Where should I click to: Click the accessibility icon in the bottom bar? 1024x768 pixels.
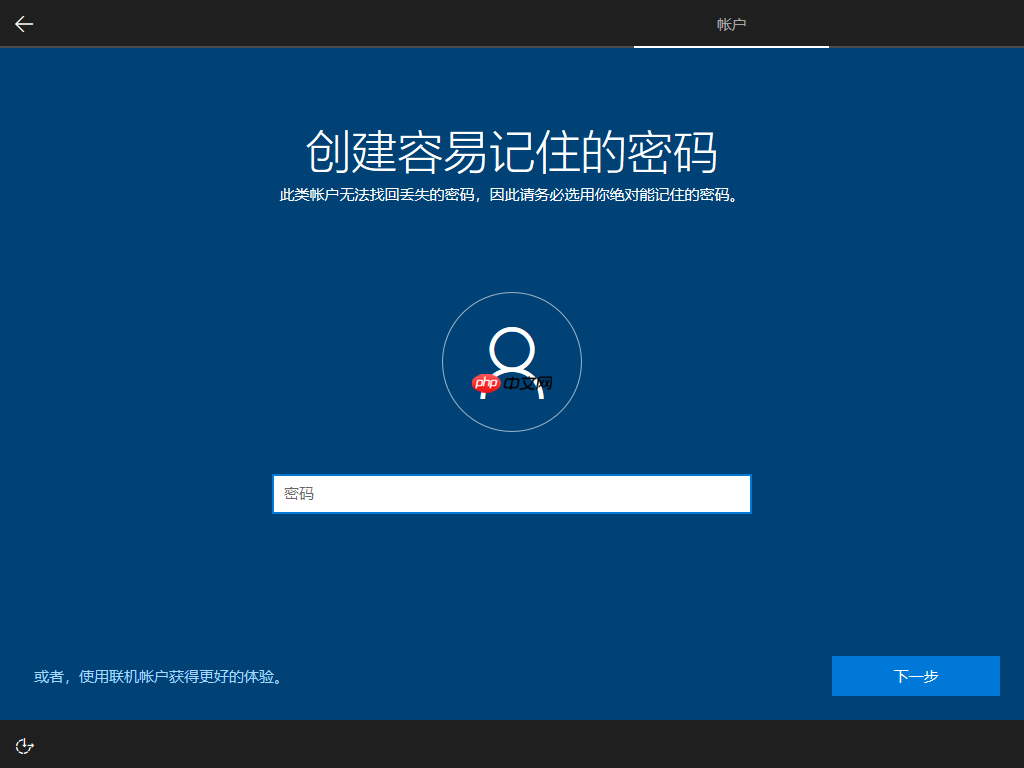click(x=24, y=744)
